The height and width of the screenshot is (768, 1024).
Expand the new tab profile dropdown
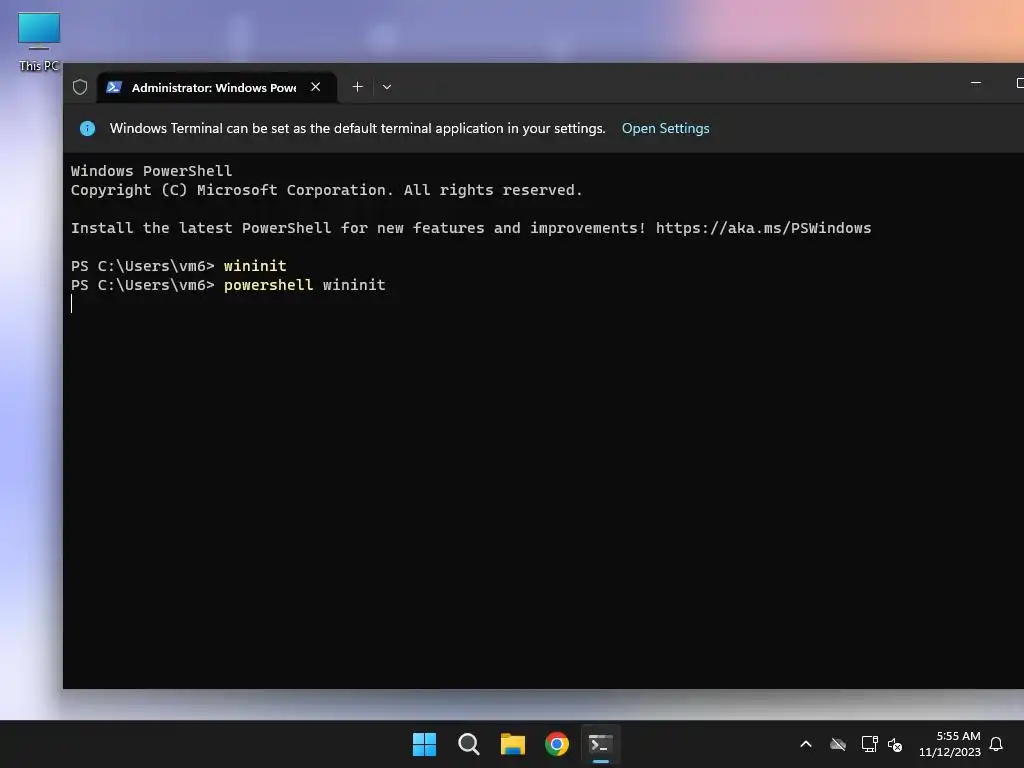pos(387,87)
